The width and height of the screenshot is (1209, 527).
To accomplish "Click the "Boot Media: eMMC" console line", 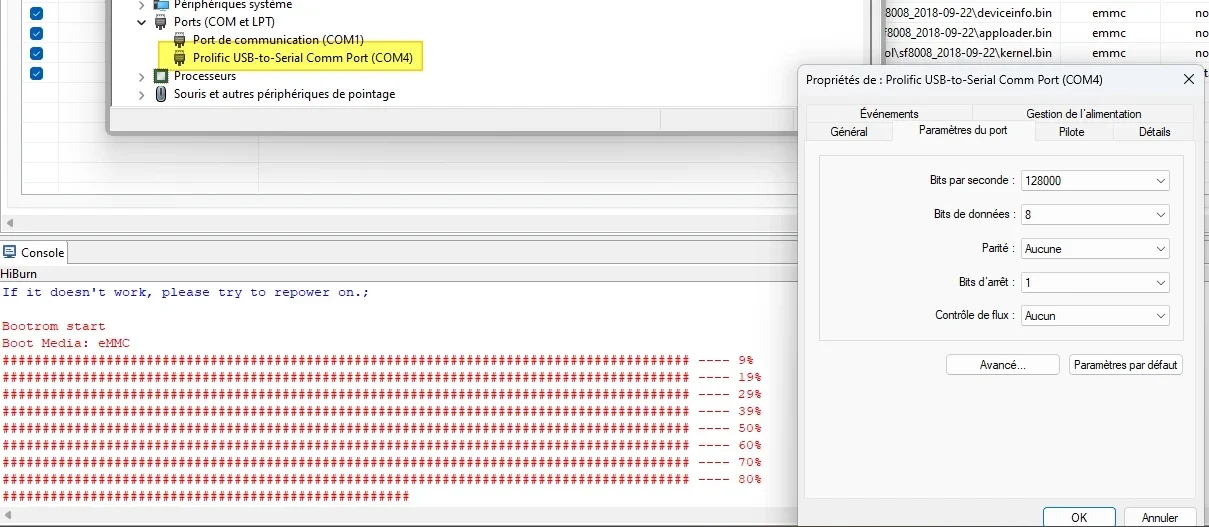I will (x=66, y=343).
